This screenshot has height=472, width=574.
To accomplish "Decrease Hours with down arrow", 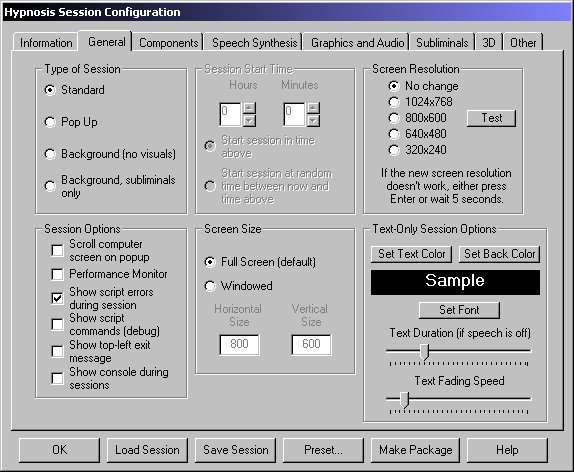I will coord(249,120).
